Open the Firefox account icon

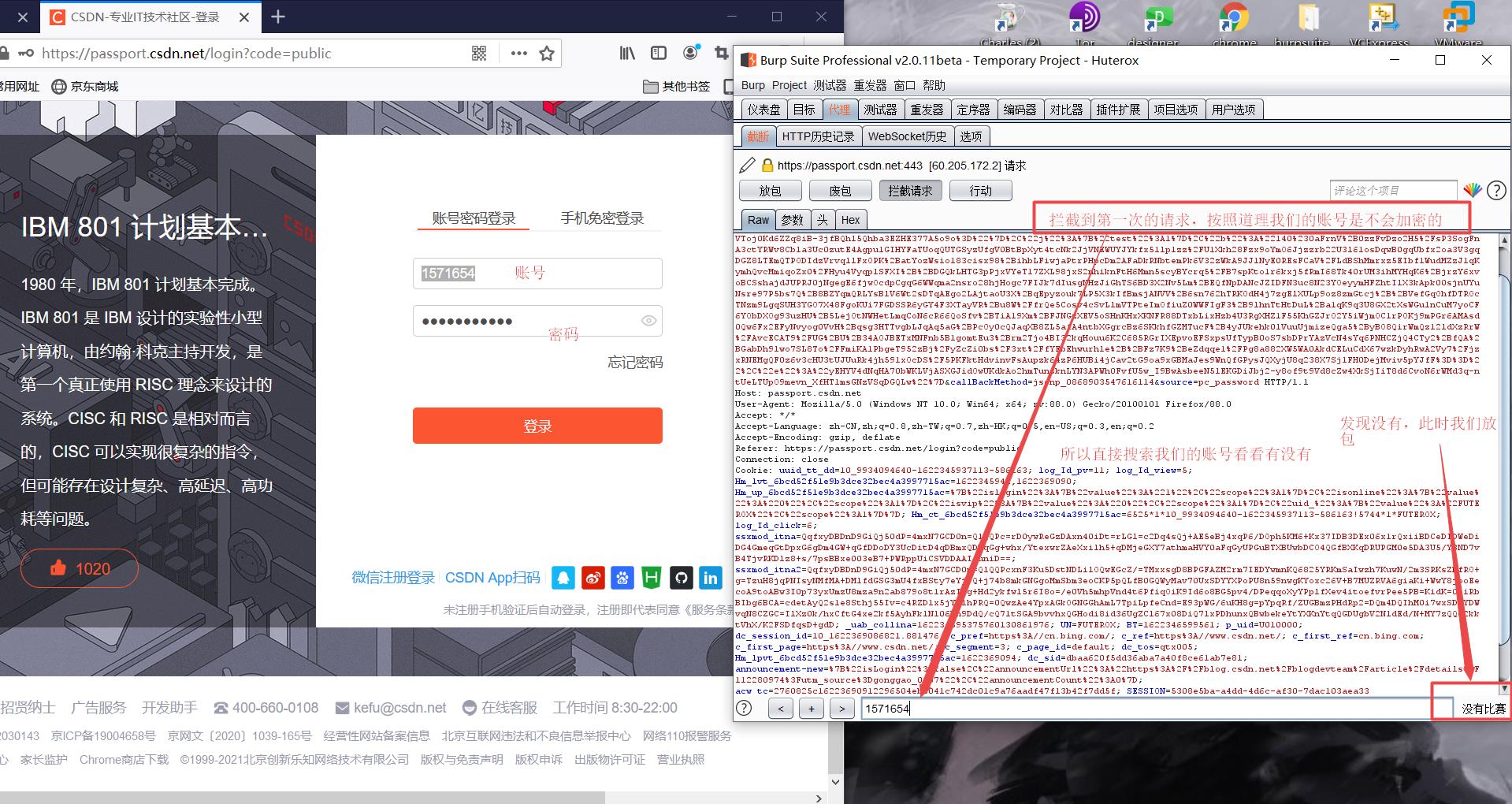[x=691, y=53]
